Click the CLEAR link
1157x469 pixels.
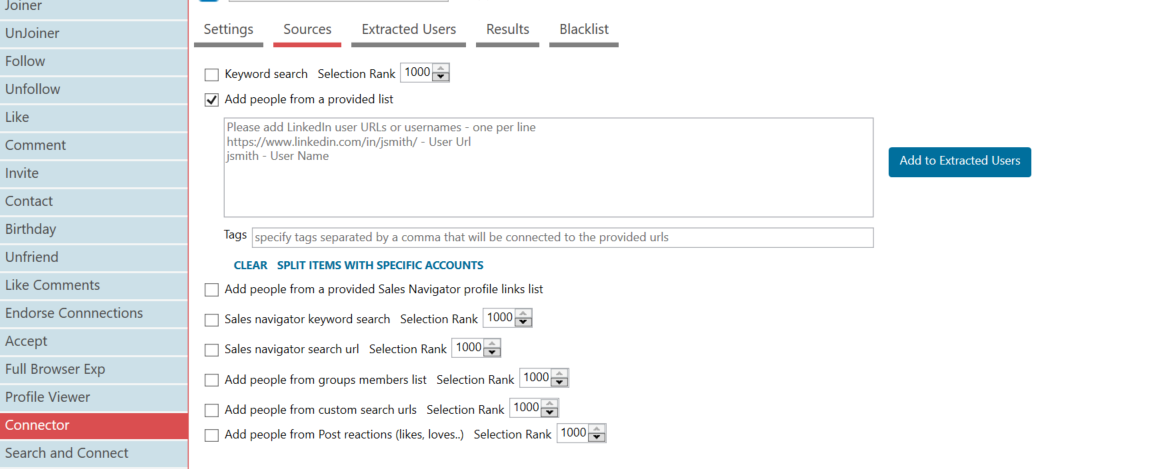[250, 265]
